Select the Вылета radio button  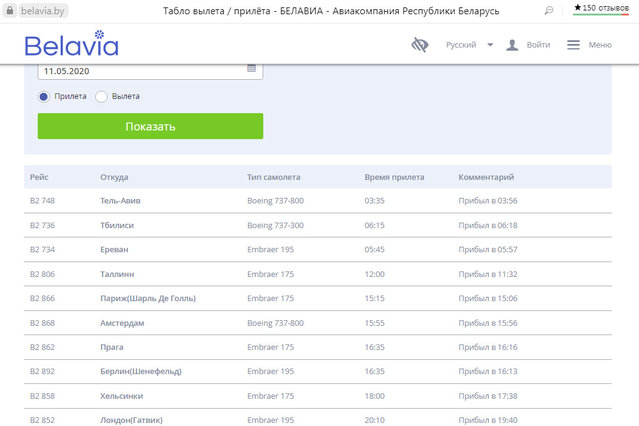(101, 97)
